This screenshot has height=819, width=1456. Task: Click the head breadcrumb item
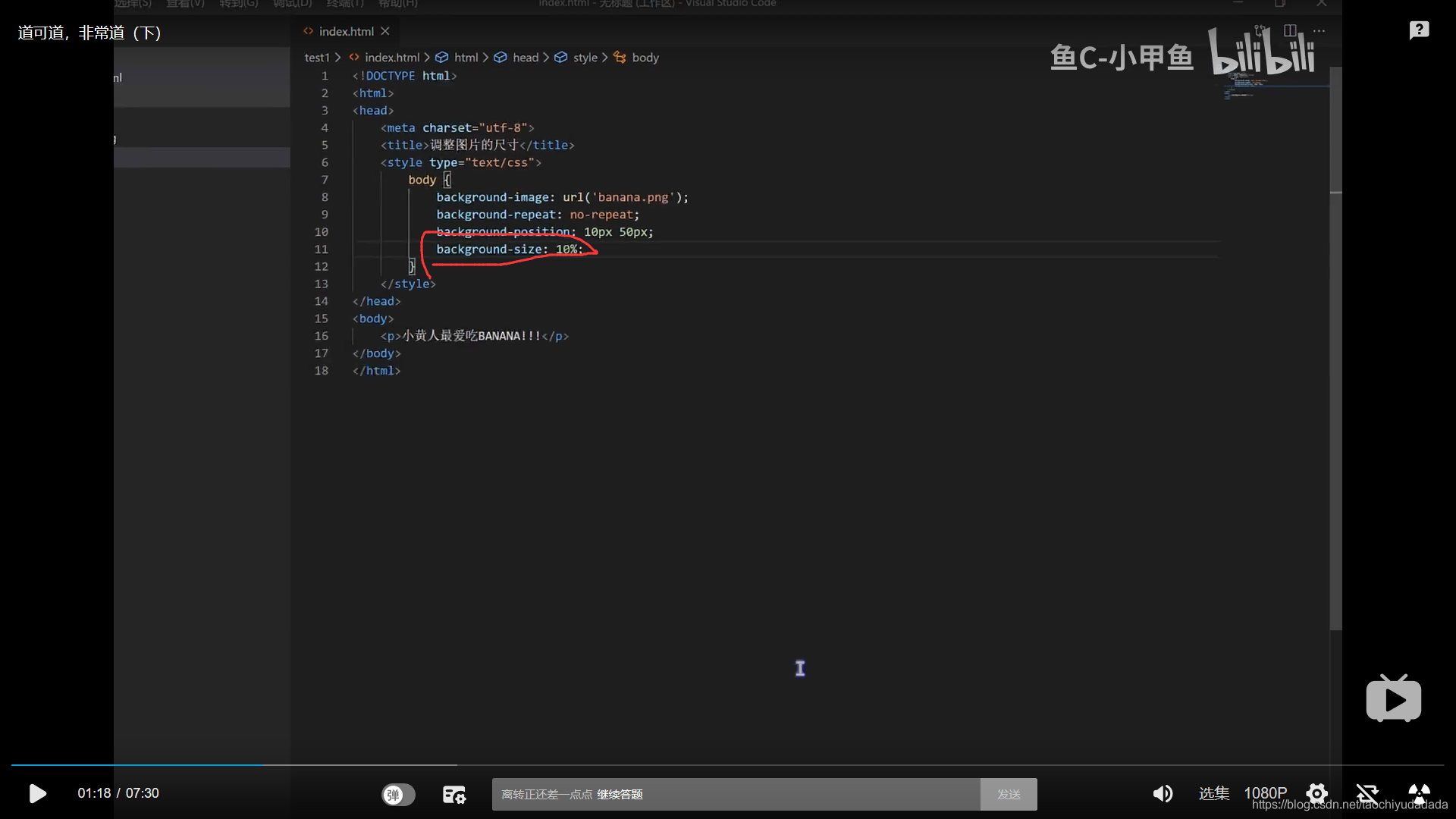pyautogui.click(x=525, y=58)
